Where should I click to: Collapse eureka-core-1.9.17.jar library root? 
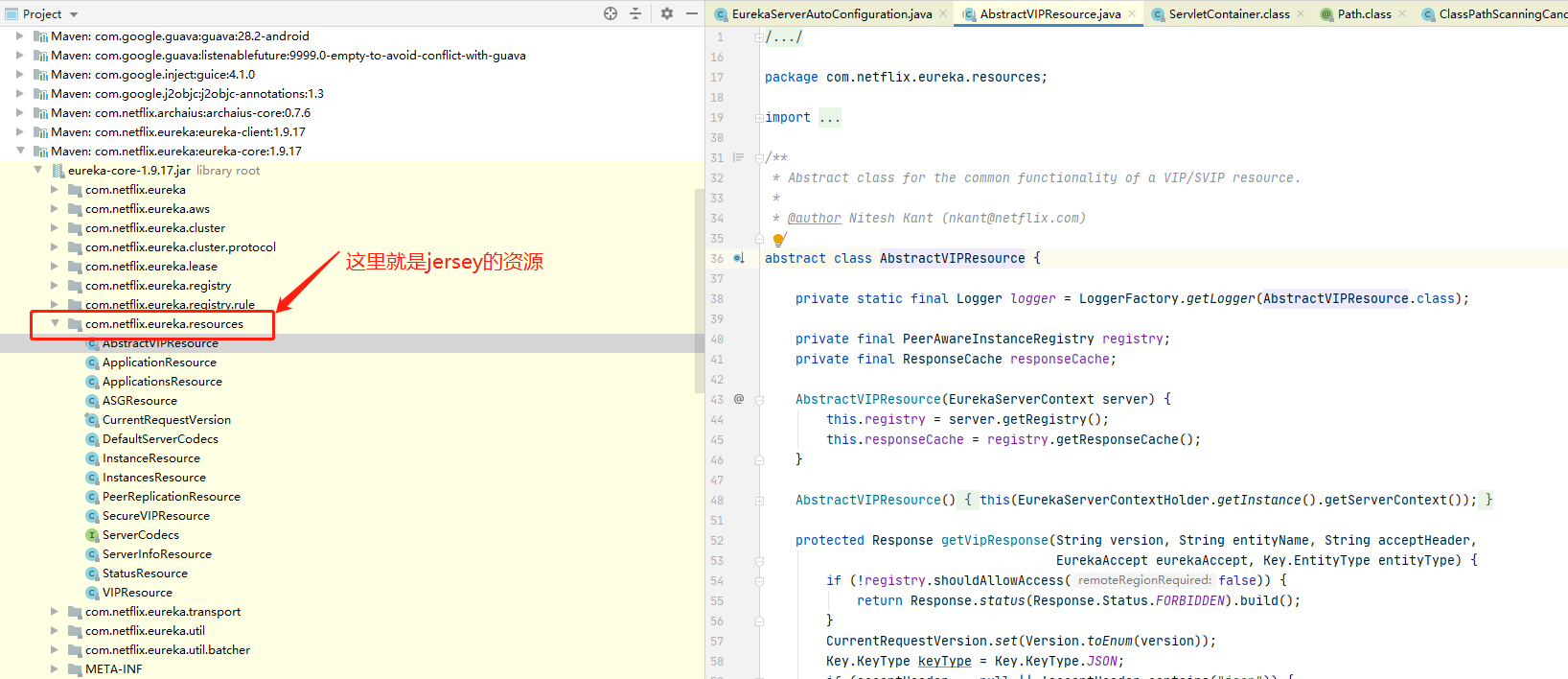click(x=37, y=171)
